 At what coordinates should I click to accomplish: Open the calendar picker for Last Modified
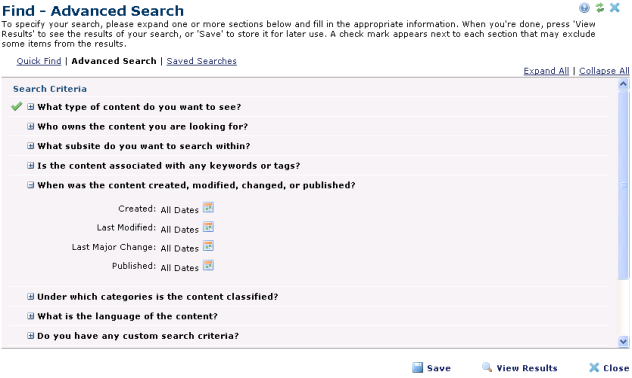click(208, 227)
